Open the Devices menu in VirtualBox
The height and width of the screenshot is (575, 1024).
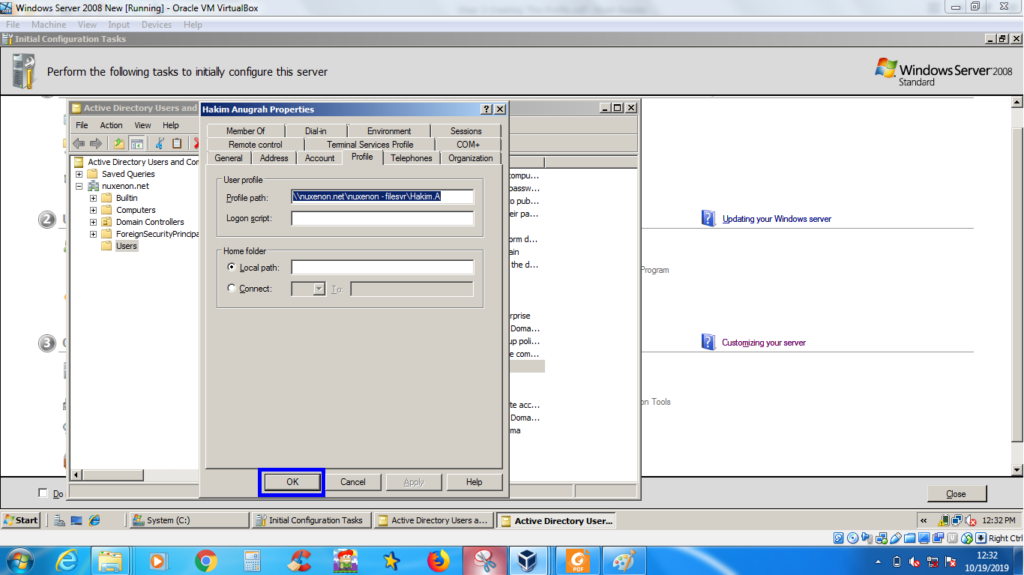(x=156, y=25)
